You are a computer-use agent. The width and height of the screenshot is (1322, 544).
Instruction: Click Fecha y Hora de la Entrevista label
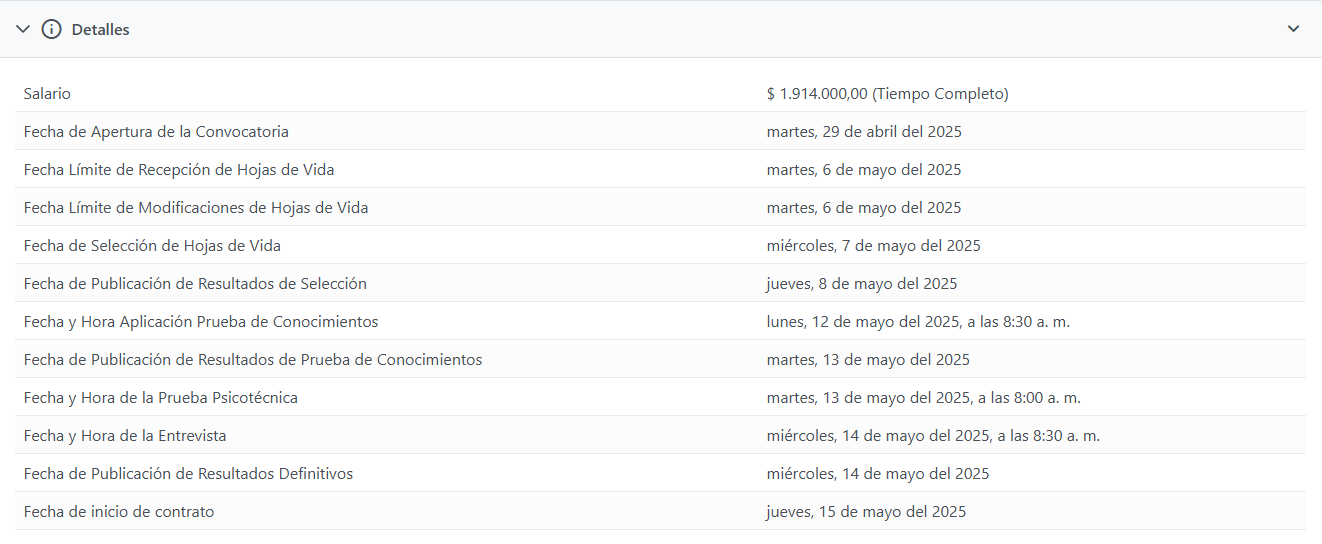point(125,436)
